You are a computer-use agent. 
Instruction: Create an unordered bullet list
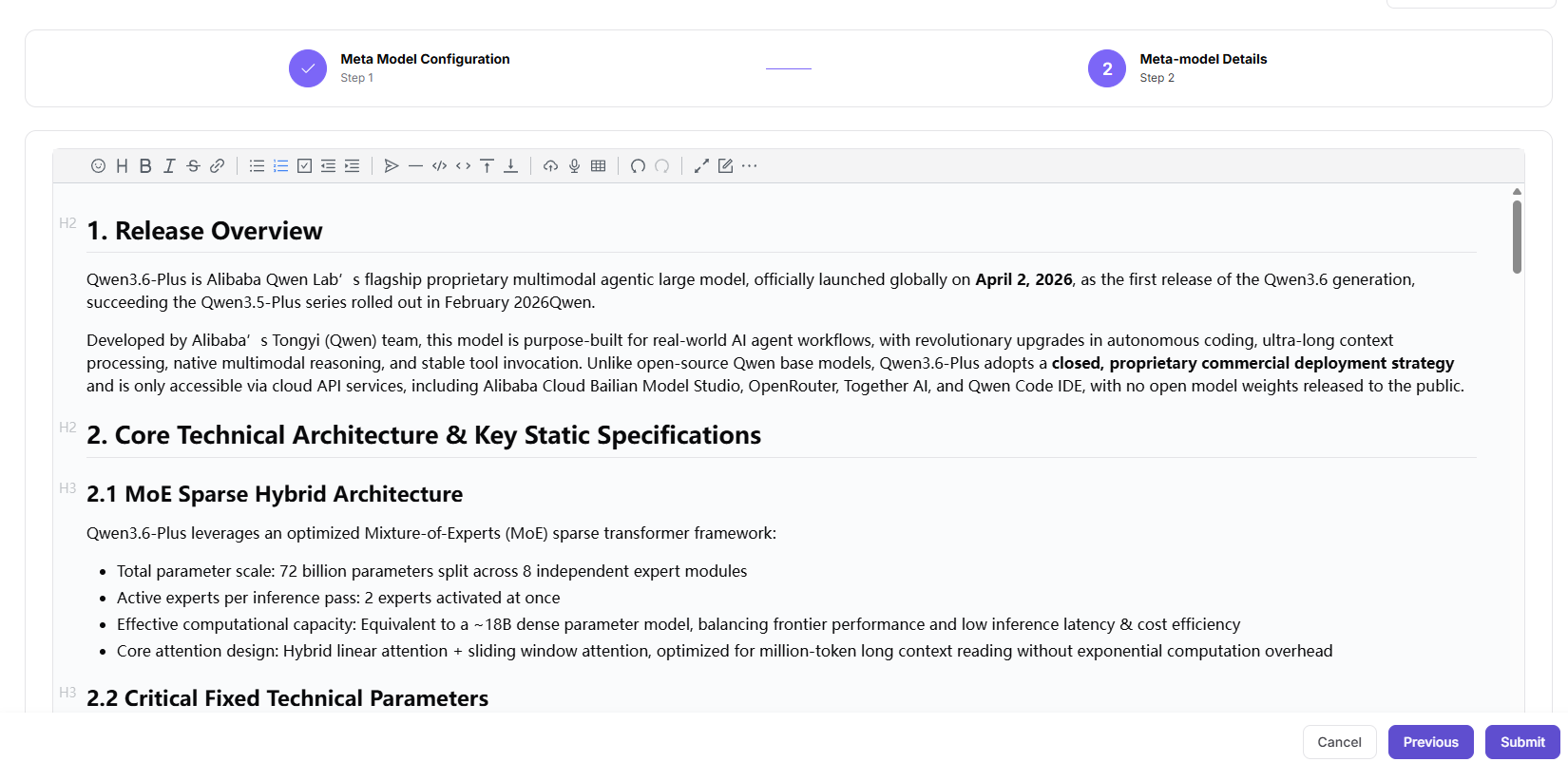[257, 166]
